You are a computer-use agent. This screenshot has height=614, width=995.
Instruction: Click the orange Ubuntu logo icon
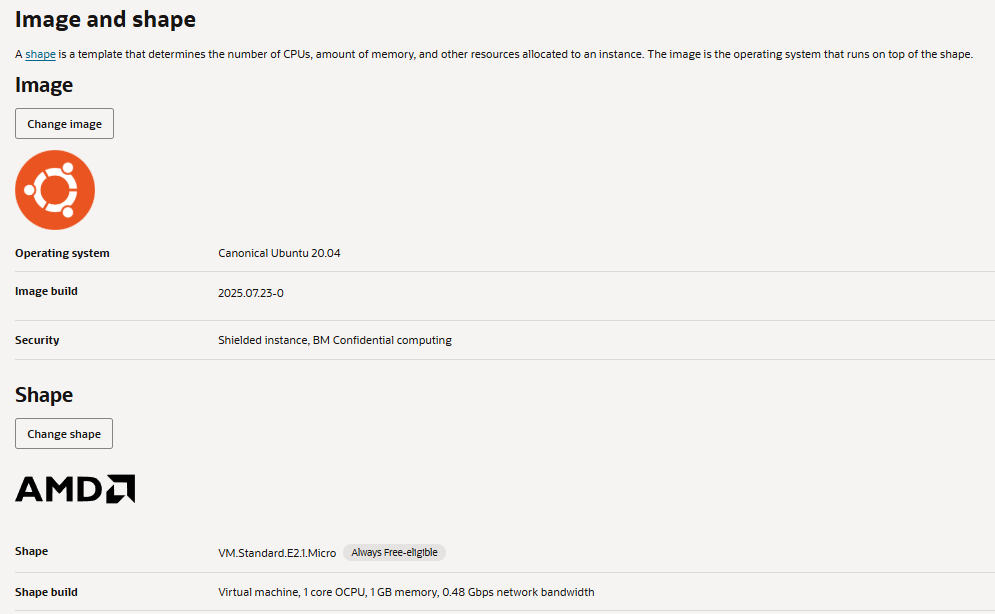[55, 190]
